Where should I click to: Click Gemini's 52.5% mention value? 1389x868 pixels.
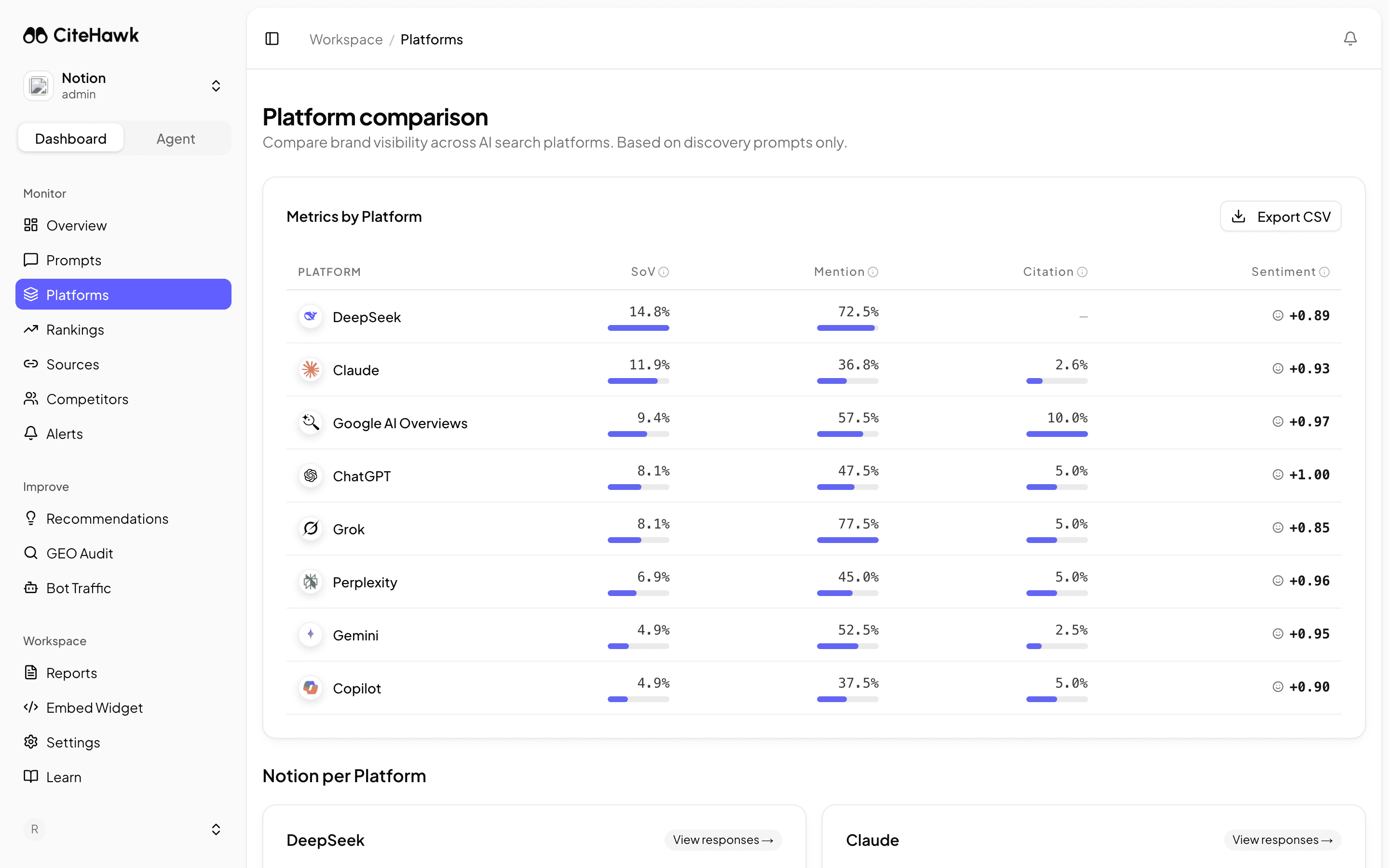(x=858, y=630)
